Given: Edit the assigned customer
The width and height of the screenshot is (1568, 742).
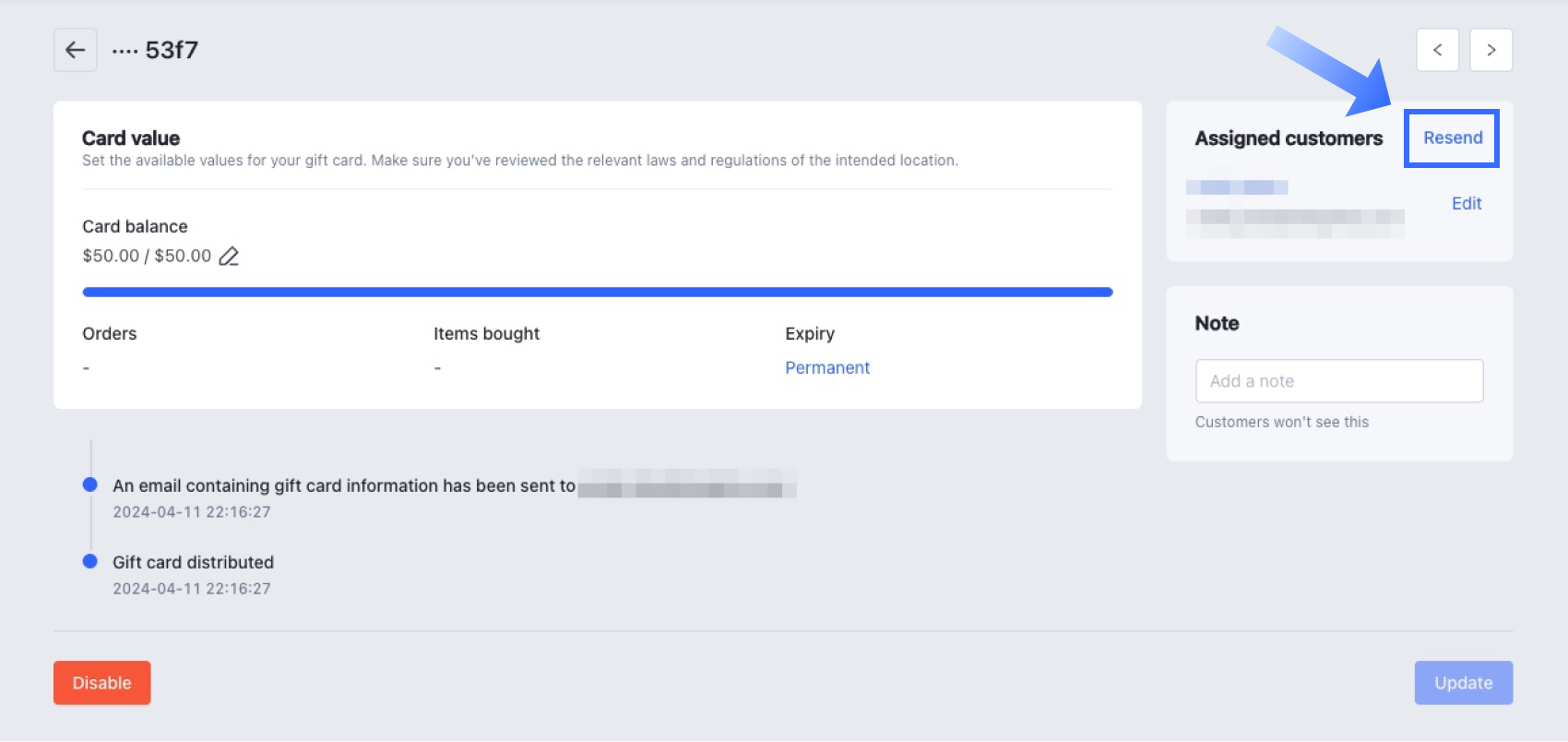Looking at the screenshot, I should click(x=1467, y=203).
